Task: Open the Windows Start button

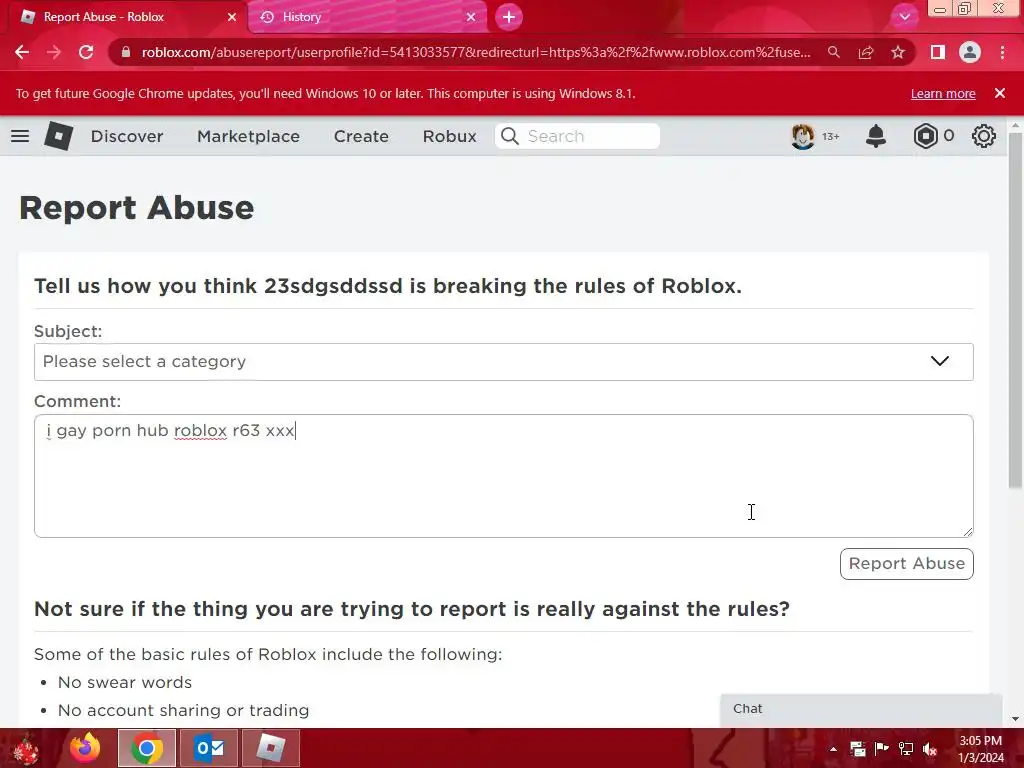Action: tap(26, 748)
